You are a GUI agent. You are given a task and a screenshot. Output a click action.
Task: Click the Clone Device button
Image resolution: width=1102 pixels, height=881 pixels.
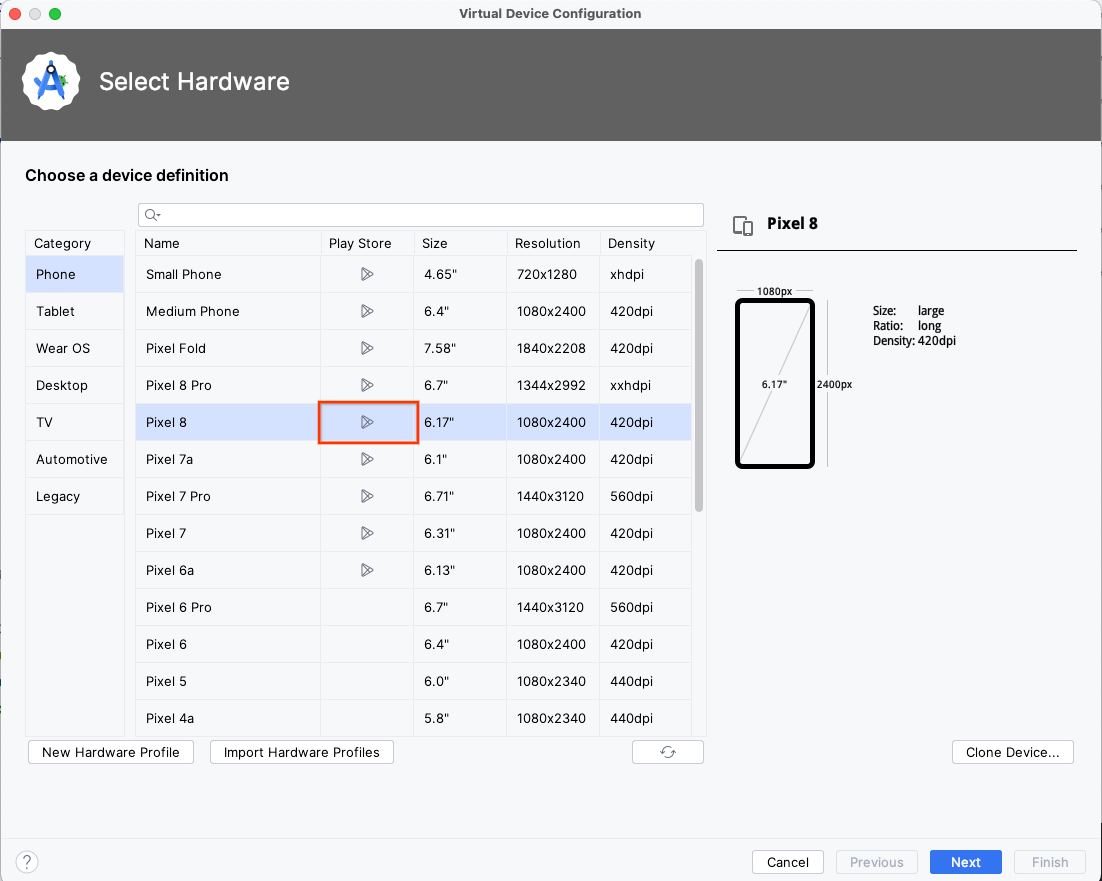[1012, 751]
